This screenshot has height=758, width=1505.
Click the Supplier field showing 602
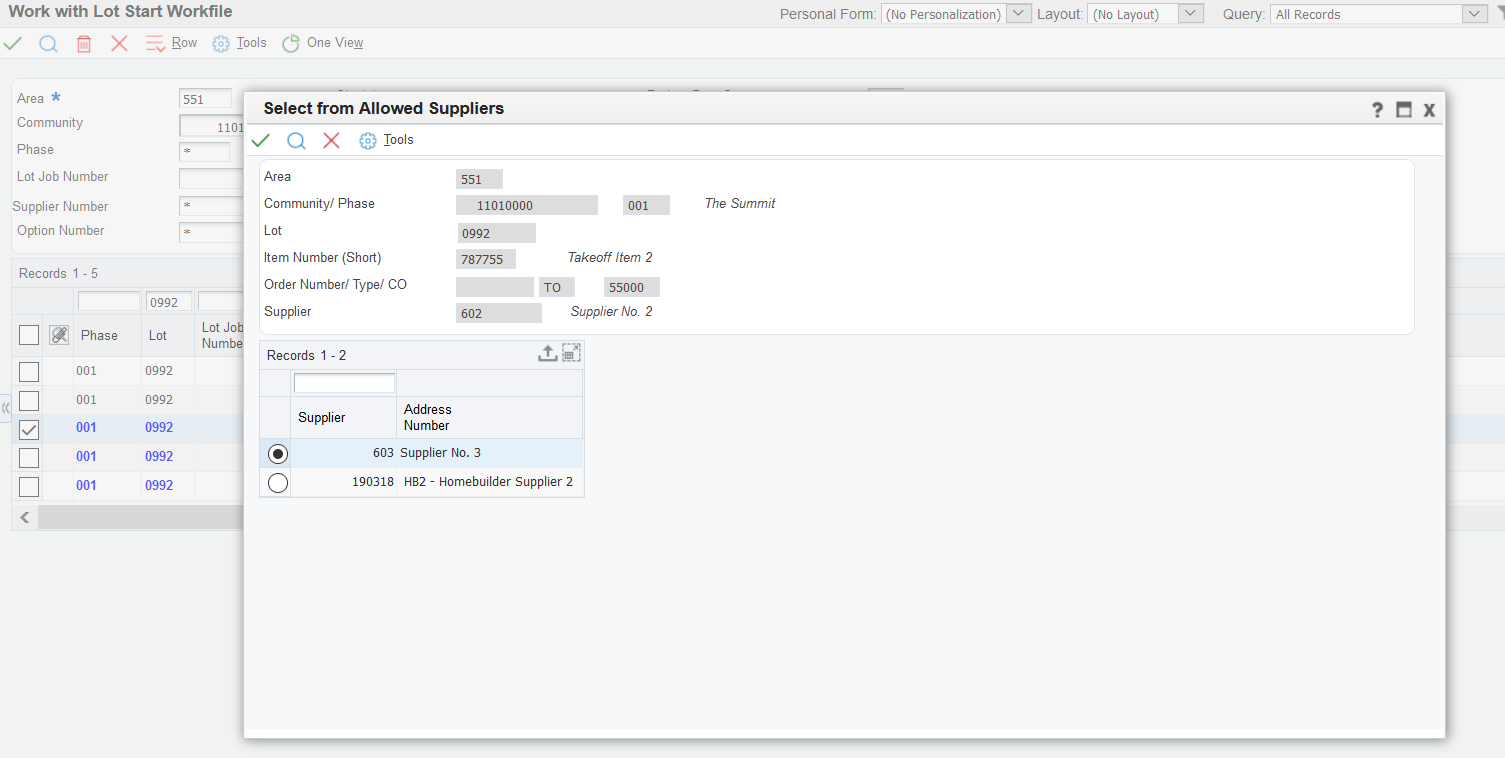[x=499, y=313]
